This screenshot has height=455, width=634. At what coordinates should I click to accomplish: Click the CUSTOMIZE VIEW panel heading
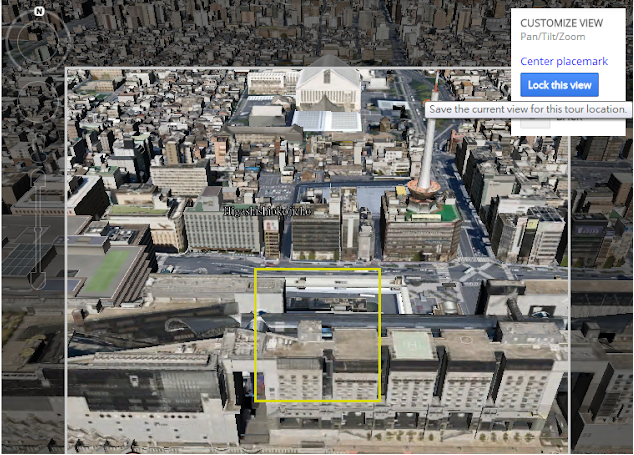pyautogui.click(x=562, y=22)
